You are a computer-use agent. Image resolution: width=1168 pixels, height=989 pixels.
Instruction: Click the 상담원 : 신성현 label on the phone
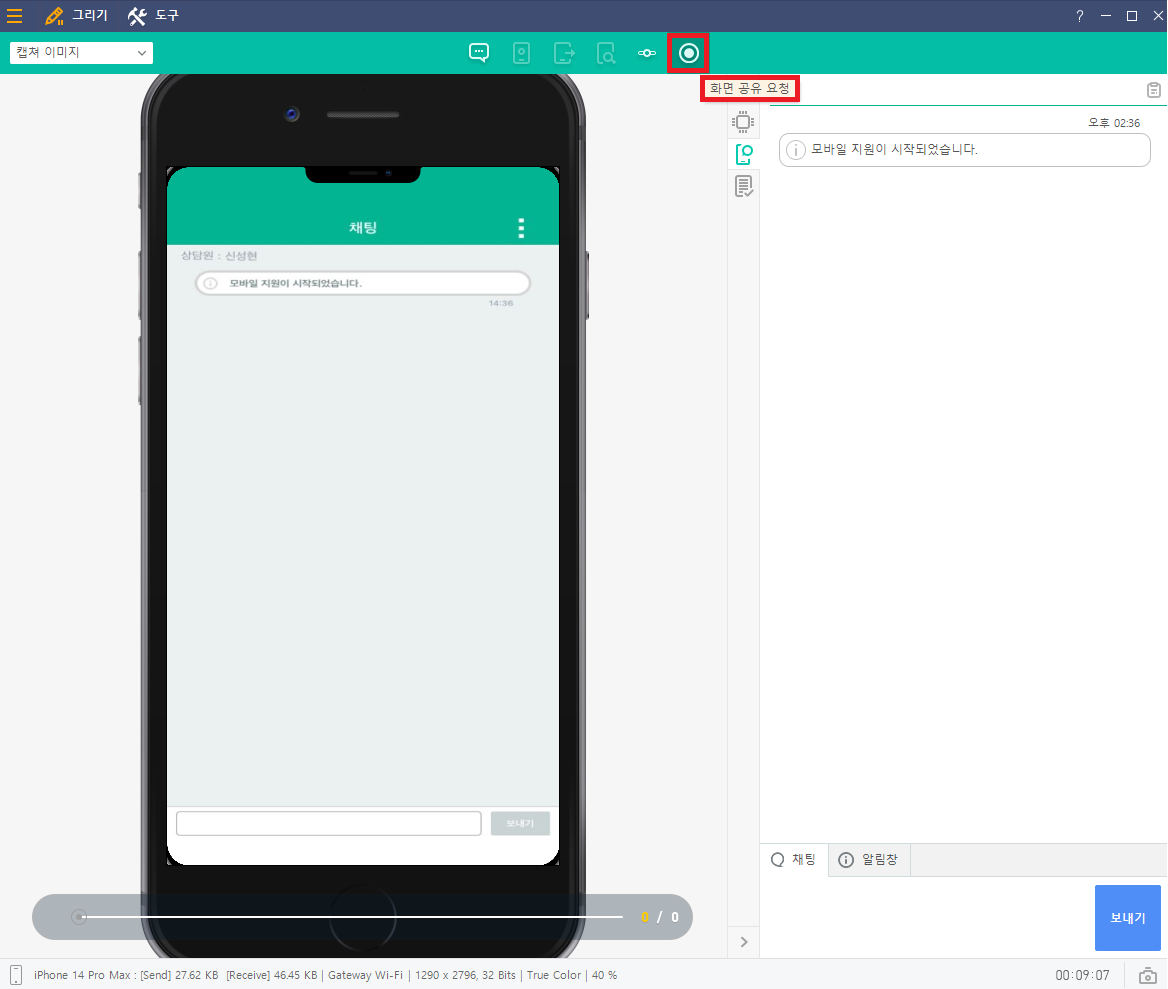click(x=219, y=255)
